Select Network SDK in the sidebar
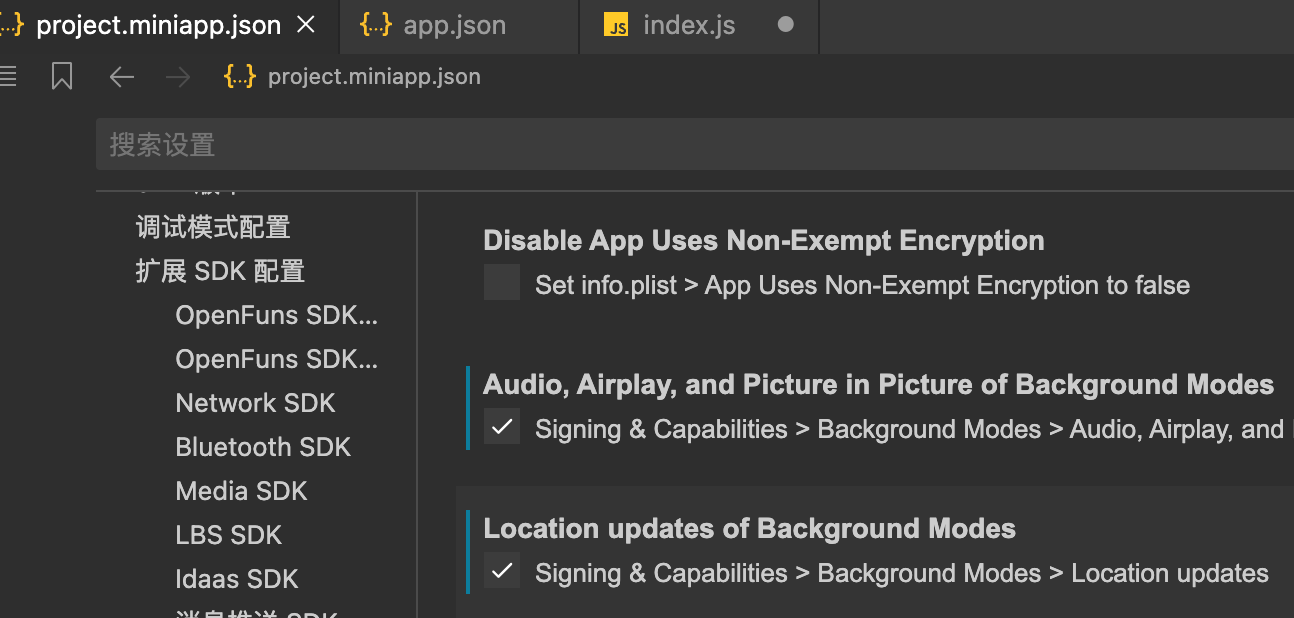 [x=255, y=403]
